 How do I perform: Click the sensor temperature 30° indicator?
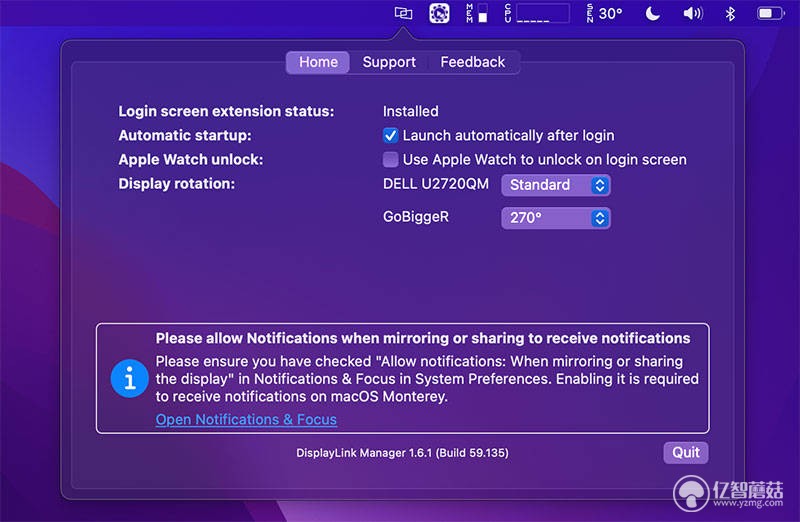point(605,13)
